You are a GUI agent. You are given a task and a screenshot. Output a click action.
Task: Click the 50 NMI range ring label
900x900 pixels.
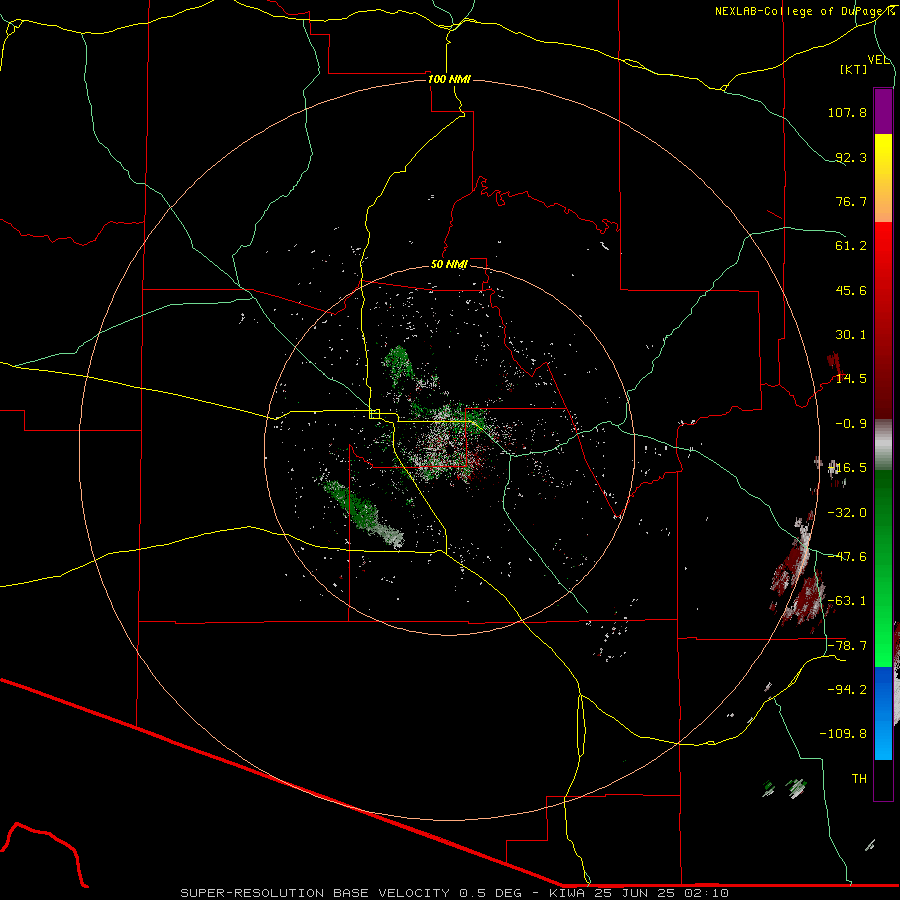pyautogui.click(x=449, y=264)
